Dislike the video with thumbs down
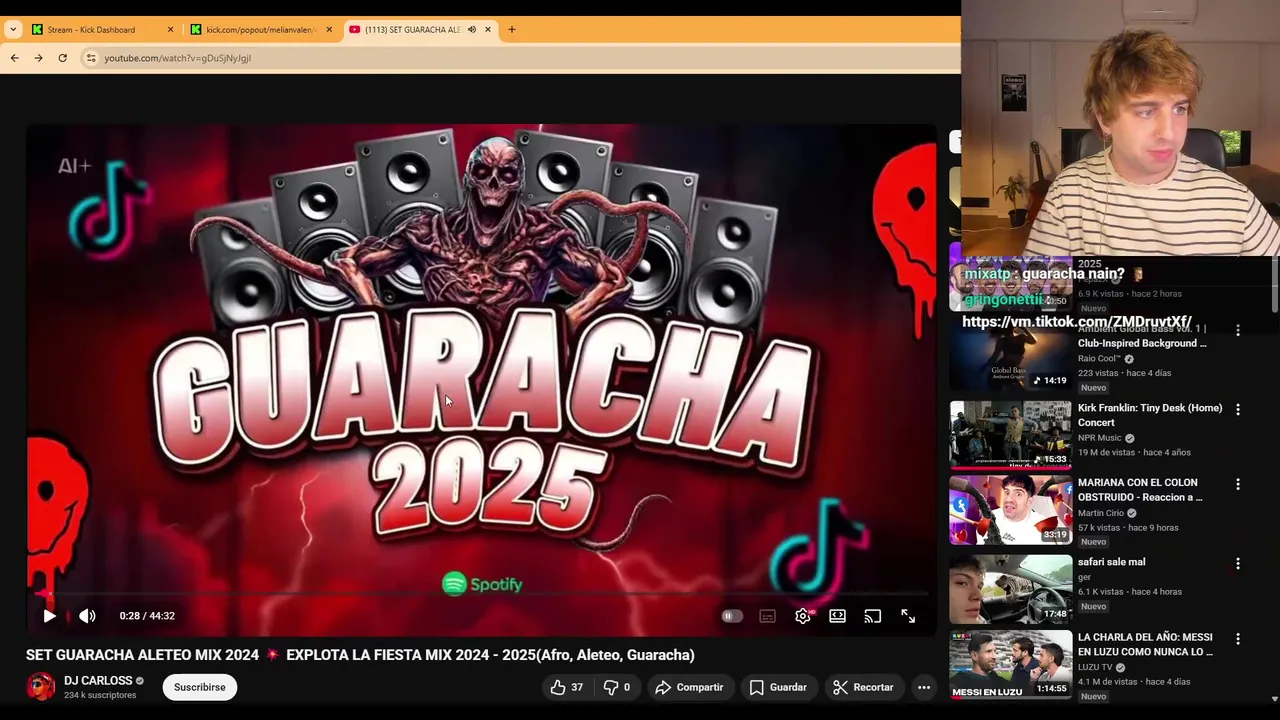Viewport: 1280px width, 720px height. click(617, 687)
